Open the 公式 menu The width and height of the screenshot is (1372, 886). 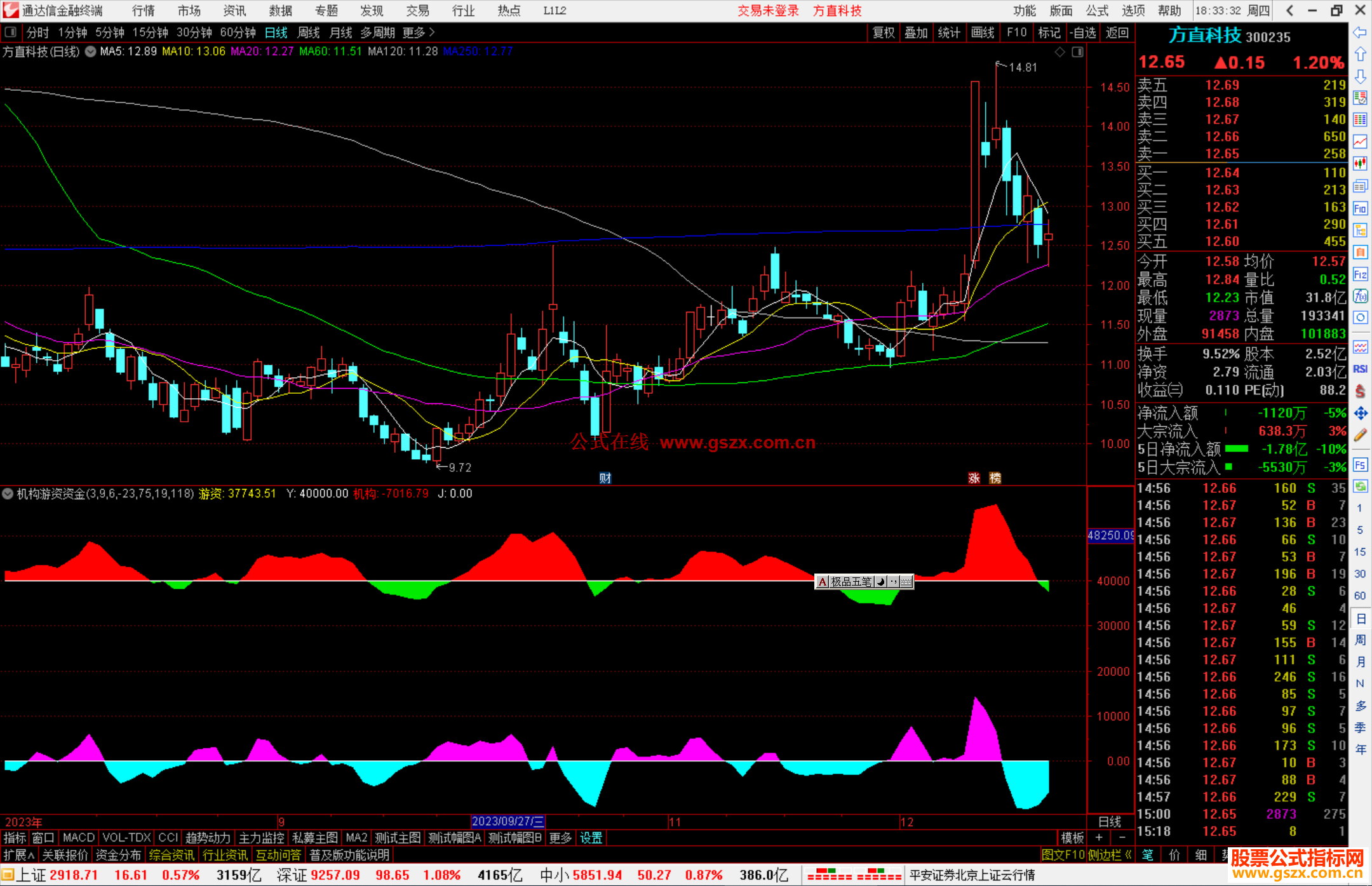pyautogui.click(x=1097, y=10)
